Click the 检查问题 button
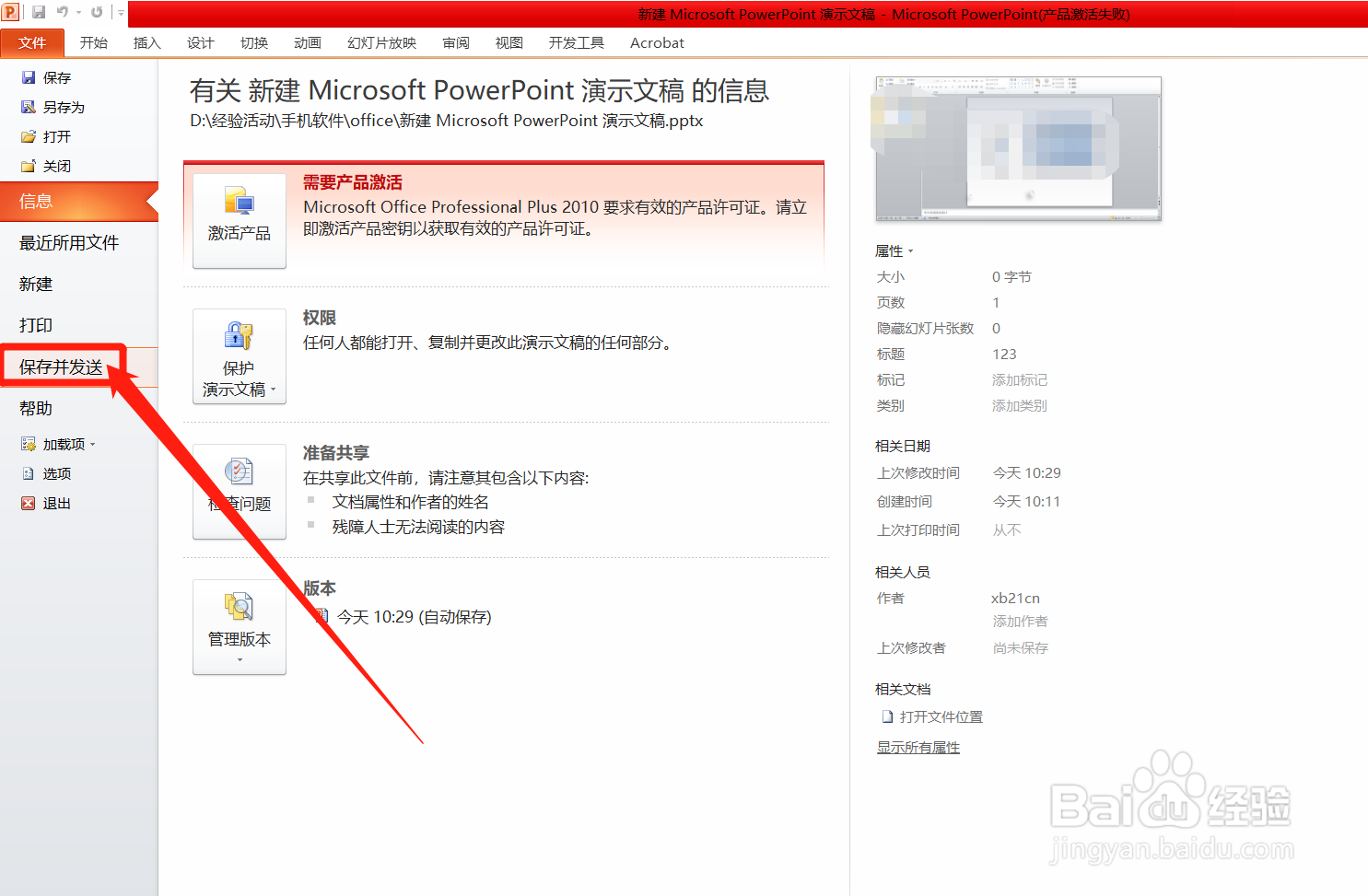The width and height of the screenshot is (1368, 896). [240, 491]
